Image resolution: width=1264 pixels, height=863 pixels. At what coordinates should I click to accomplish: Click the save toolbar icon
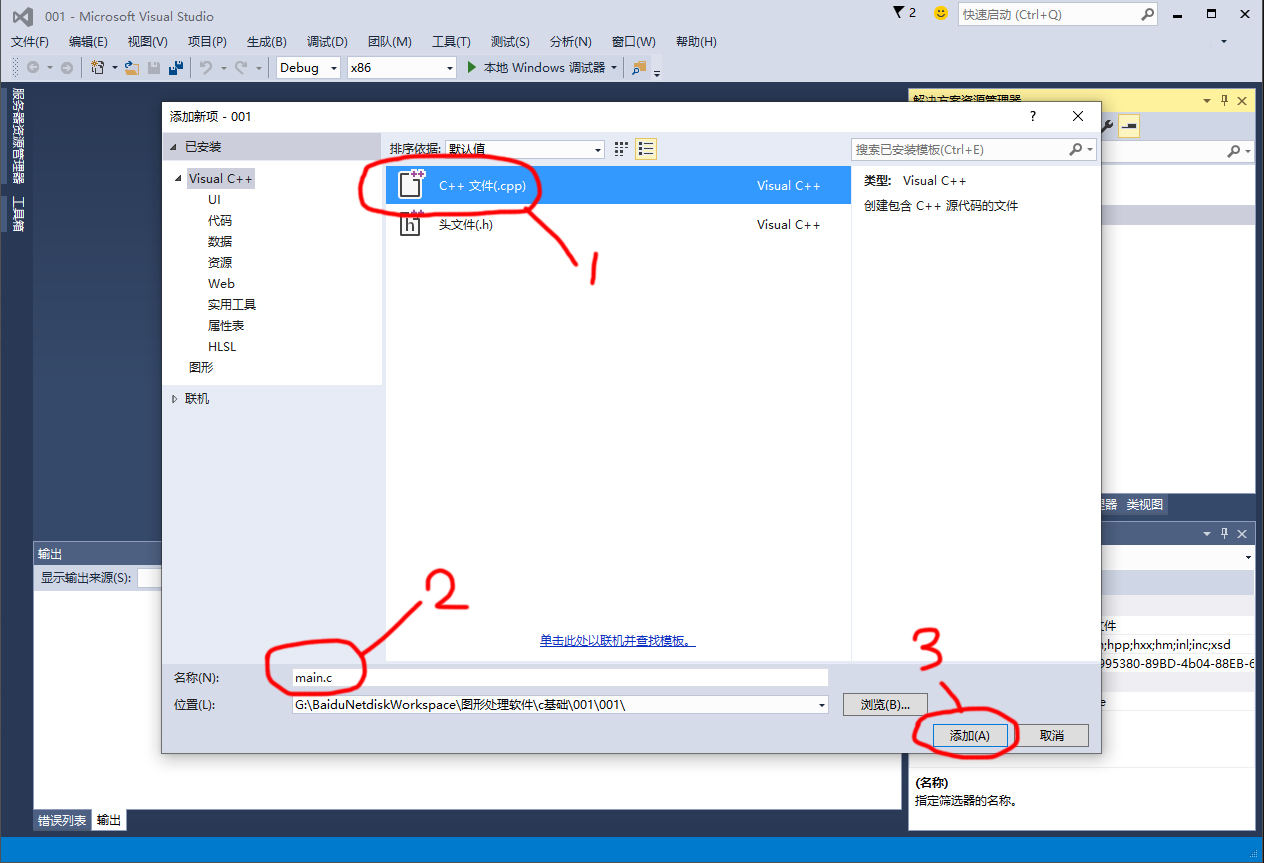pyautogui.click(x=154, y=67)
